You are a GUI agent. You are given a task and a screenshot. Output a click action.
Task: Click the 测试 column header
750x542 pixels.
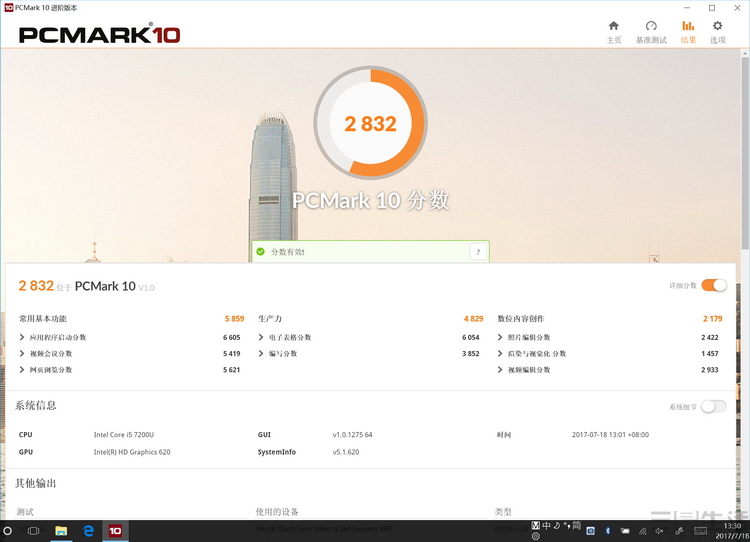click(25, 512)
